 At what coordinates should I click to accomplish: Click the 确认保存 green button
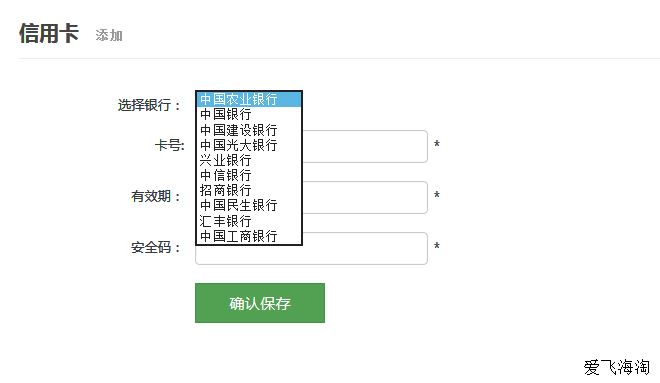pyautogui.click(x=260, y=303)
